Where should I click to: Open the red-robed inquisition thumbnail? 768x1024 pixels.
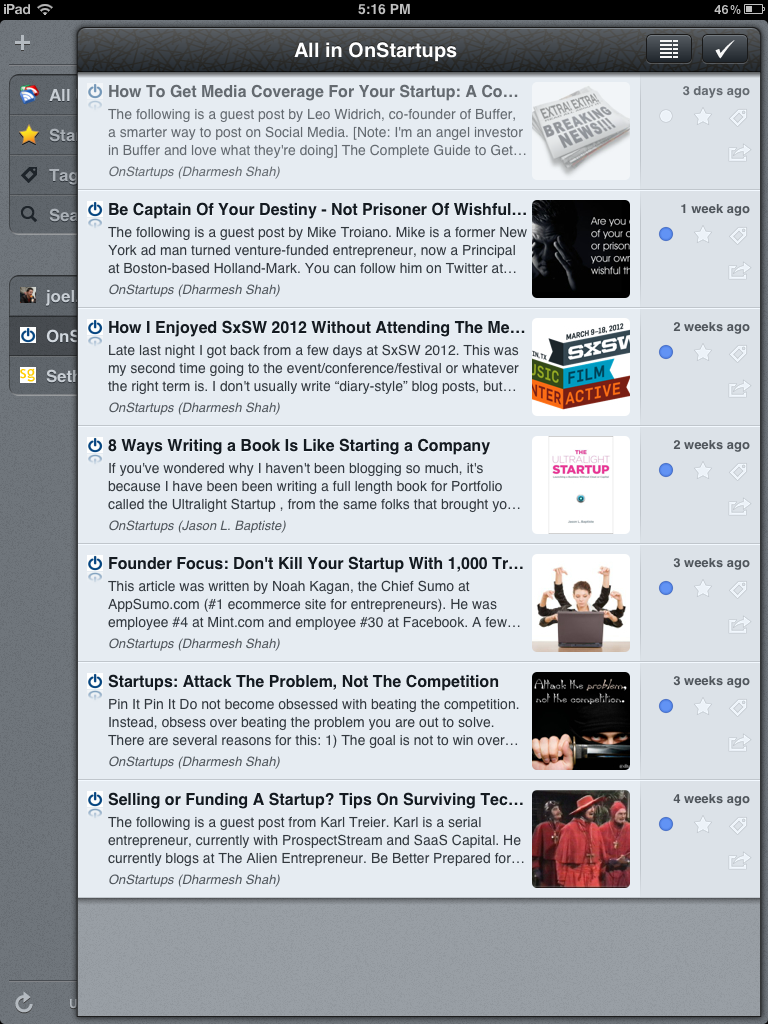pos(581,839)
